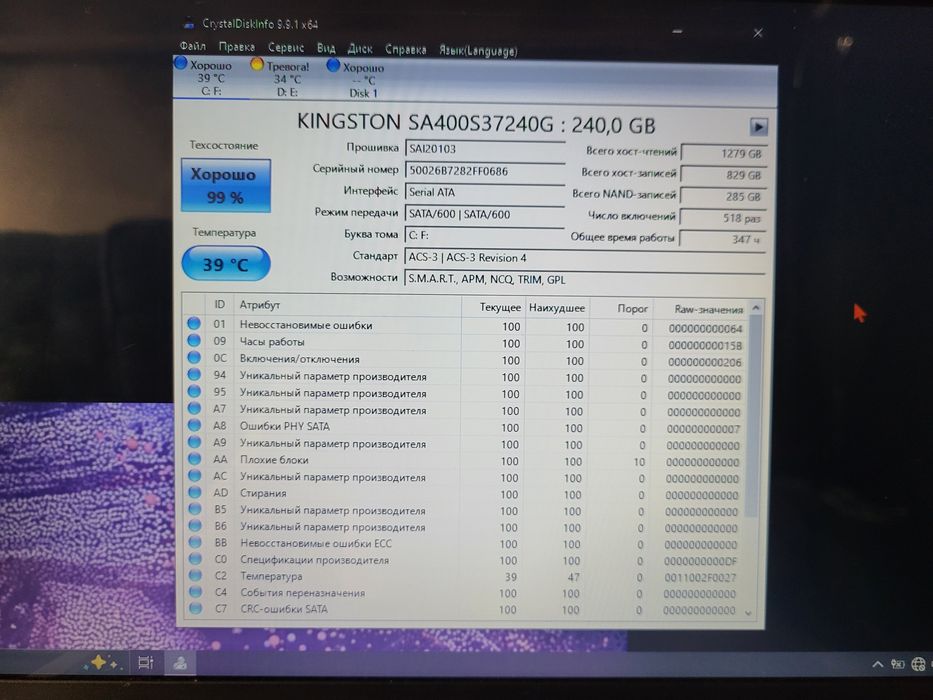Click the Порог column header

621,308
